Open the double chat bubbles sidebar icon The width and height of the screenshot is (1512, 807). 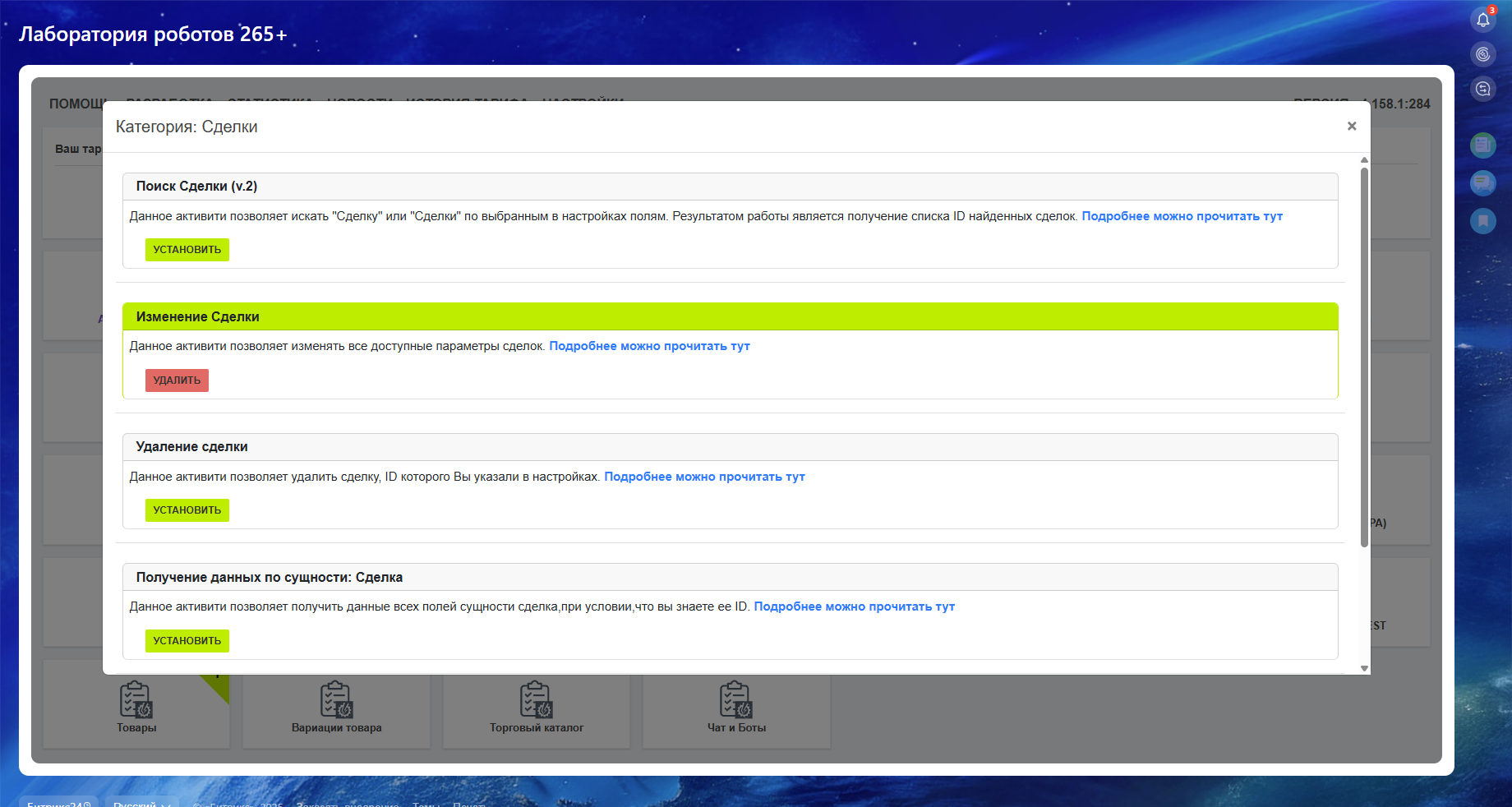coord(1483,182)
